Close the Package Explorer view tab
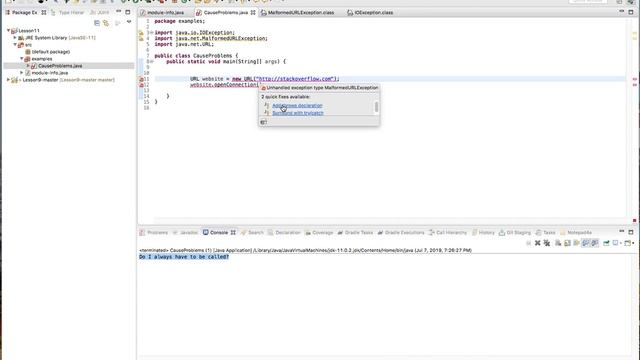Image resolution: width=640 pixels, height=360 pixels. click(44, 13)
